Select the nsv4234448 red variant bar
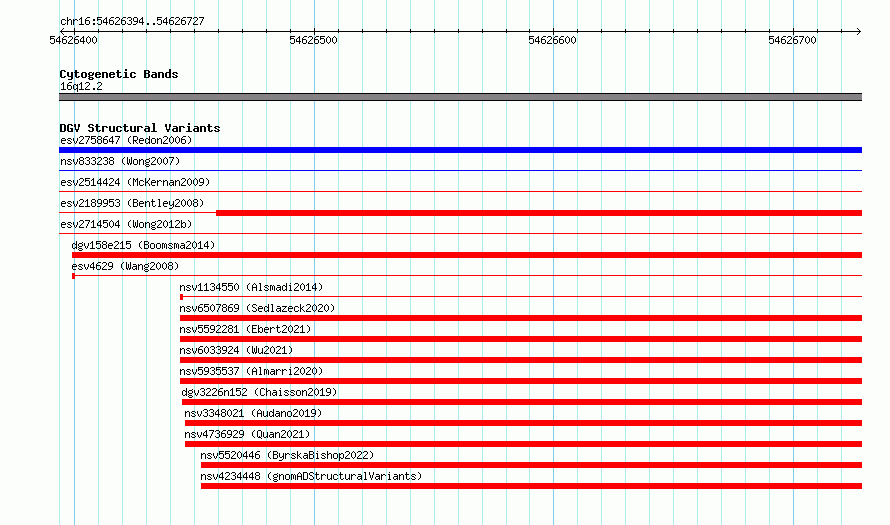 tap(531, 486)
